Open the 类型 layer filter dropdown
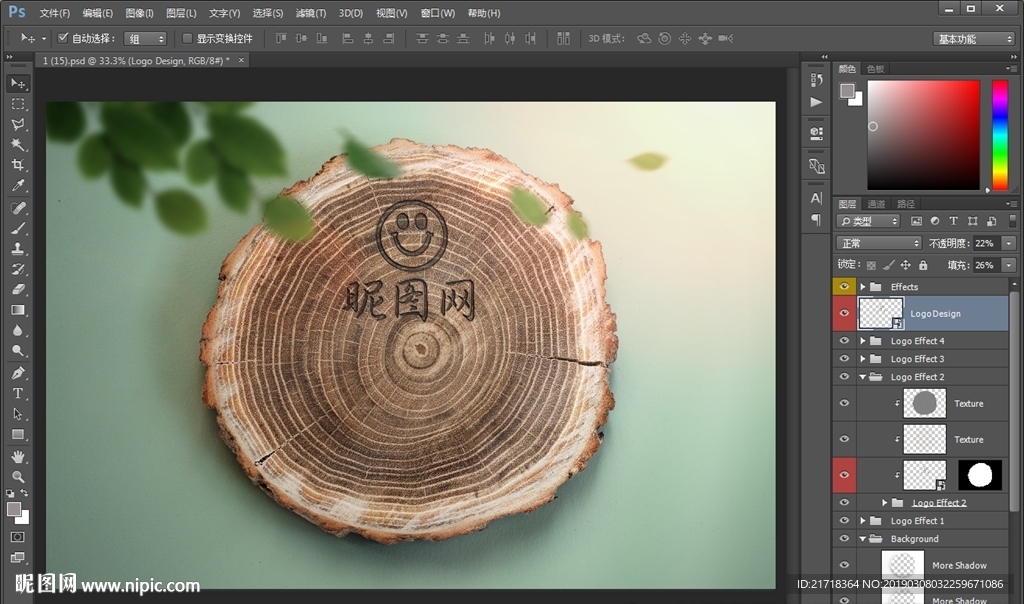 (869, 221)
